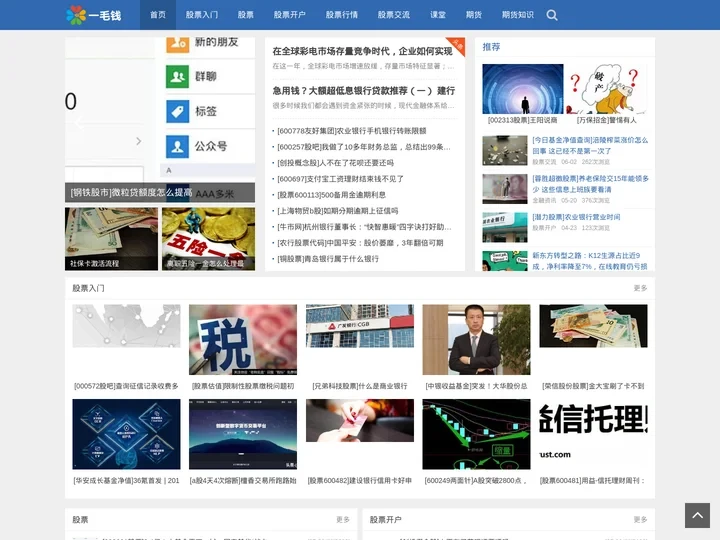
Task: Go to previous slide in carousel
Action: pyautogui.click(x=80, y=123)
